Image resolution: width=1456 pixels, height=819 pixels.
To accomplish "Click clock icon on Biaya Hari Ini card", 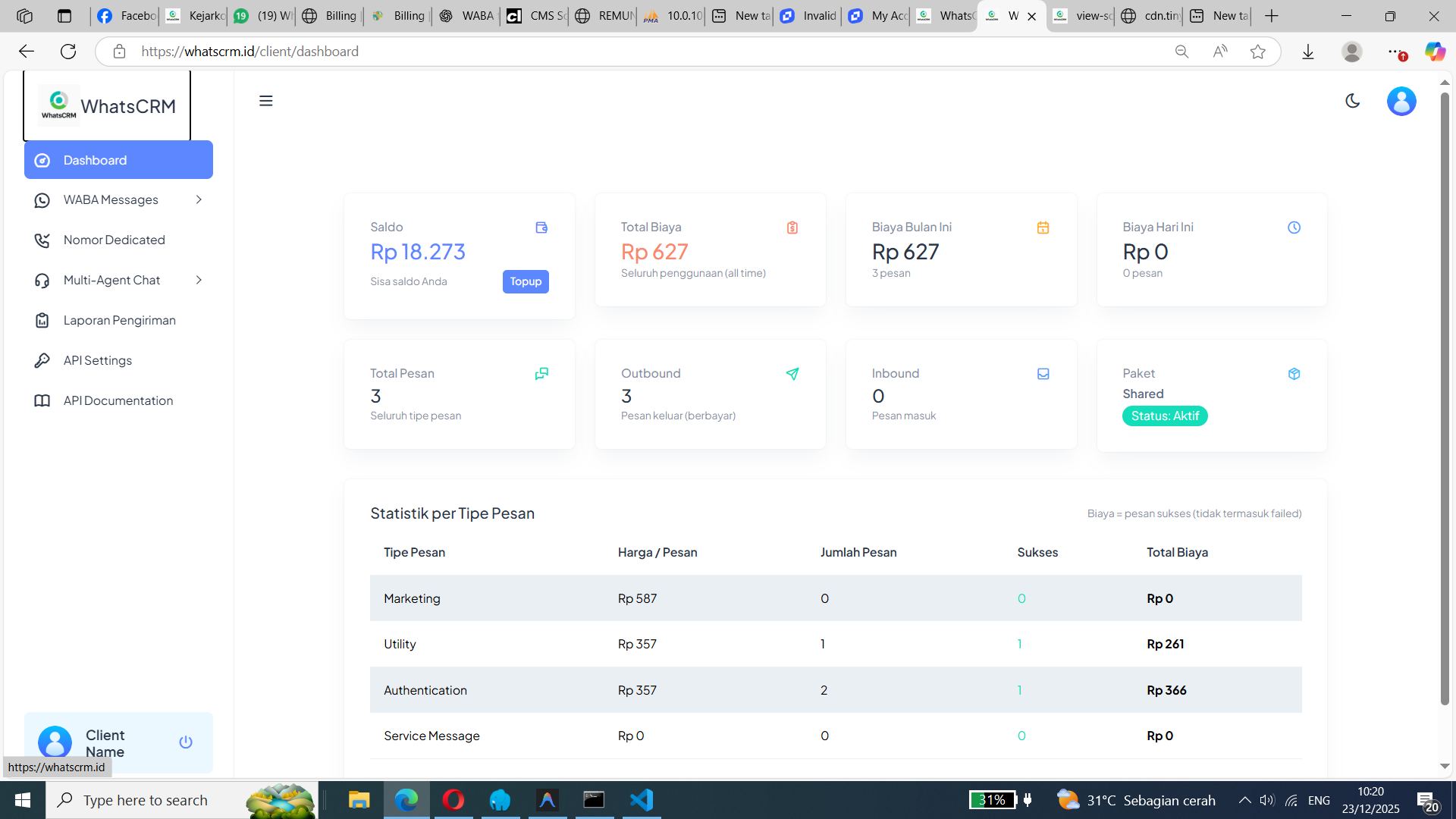I will 1294,227.
